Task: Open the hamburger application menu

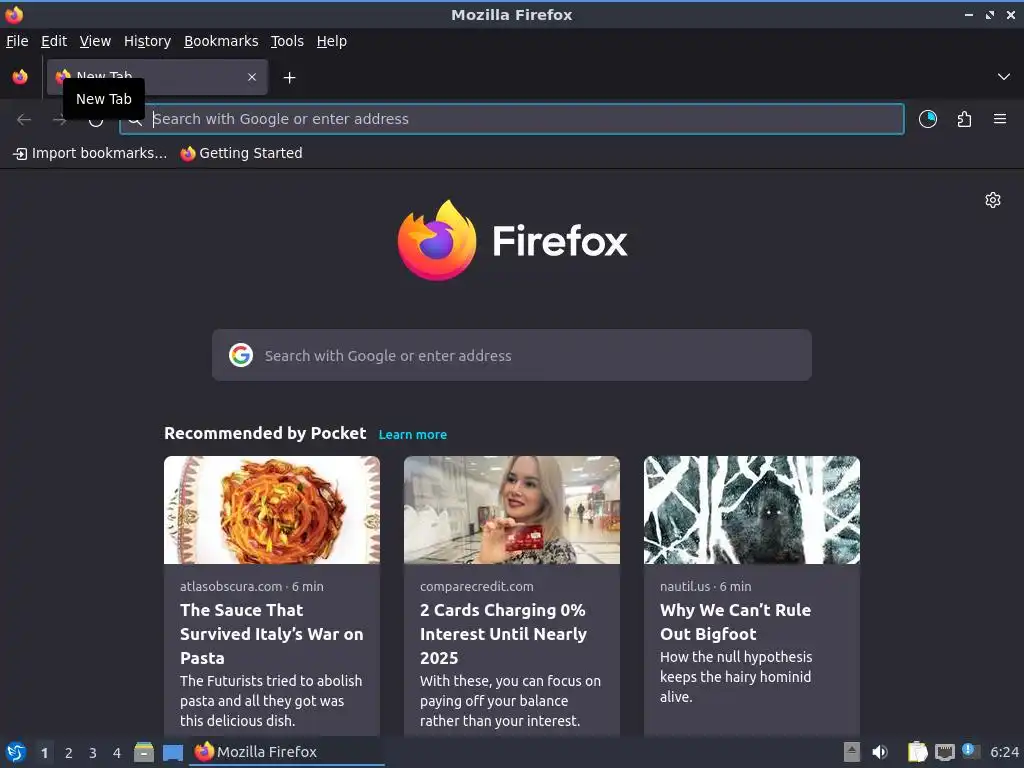Action: click(x=1000, y=119)
